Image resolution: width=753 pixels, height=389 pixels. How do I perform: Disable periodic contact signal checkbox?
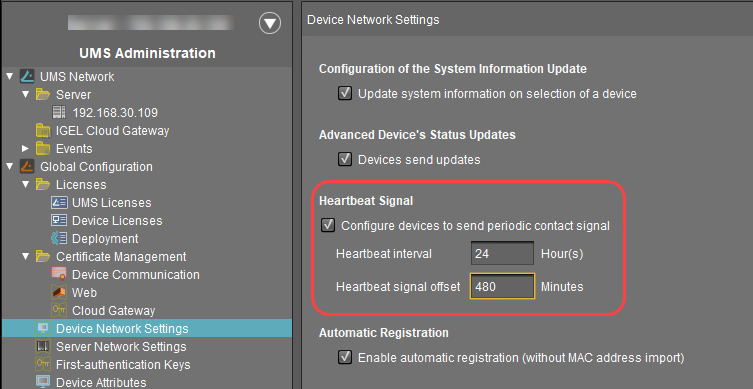[x=328, y=225]
